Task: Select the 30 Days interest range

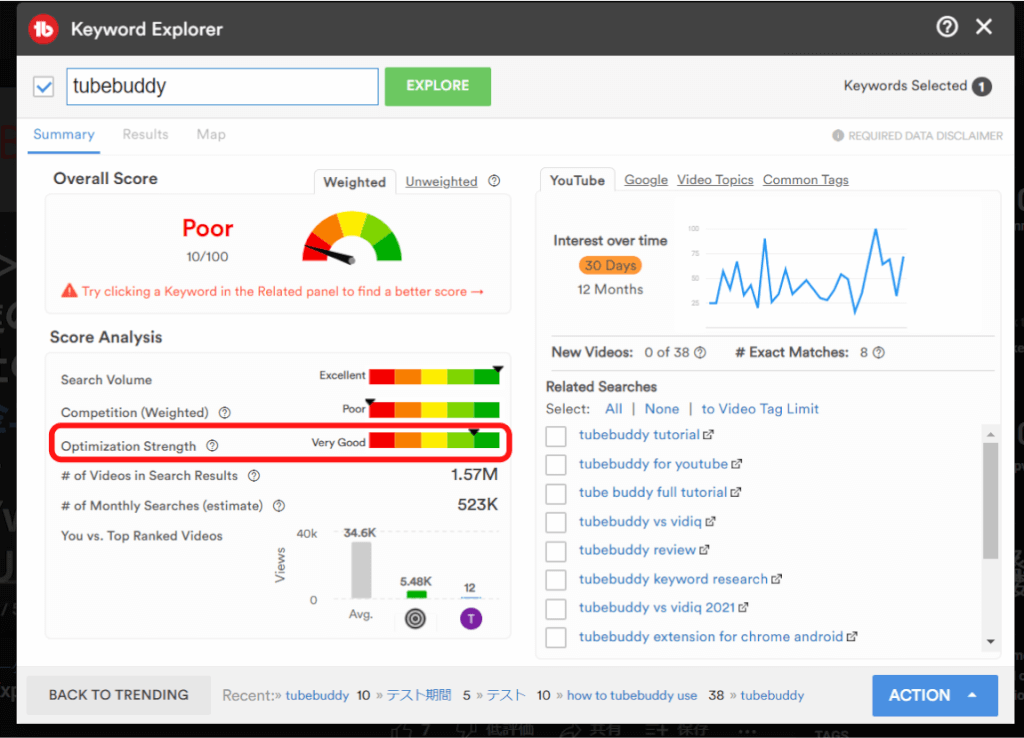Action: point(610,265)
